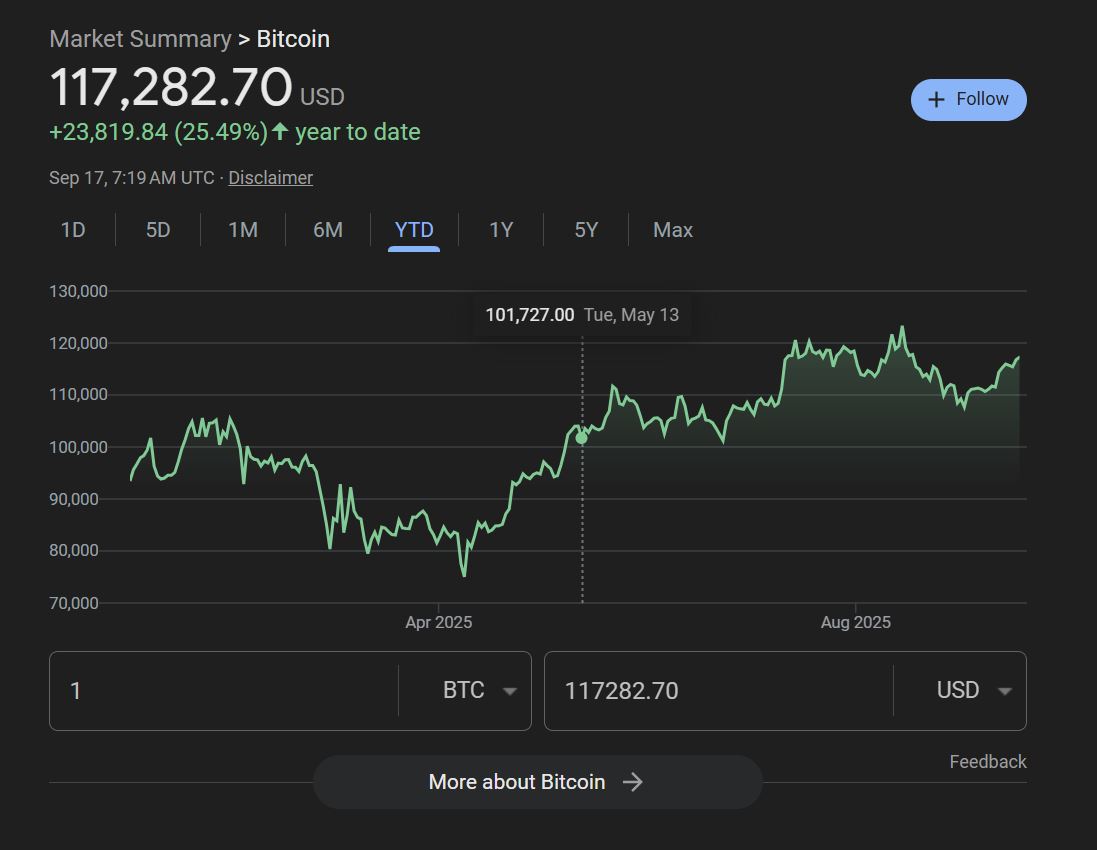Viewport: 1097px width, 850px height.
Task: Click the +23,819.84 (25.49%) change value
Action: pyautogui.click(x=159, y=132)
